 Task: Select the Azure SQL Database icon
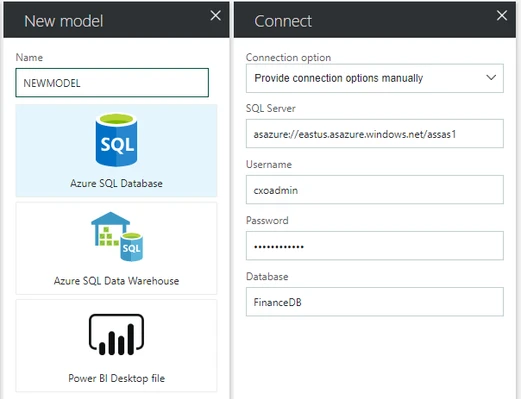pos(116,140)
